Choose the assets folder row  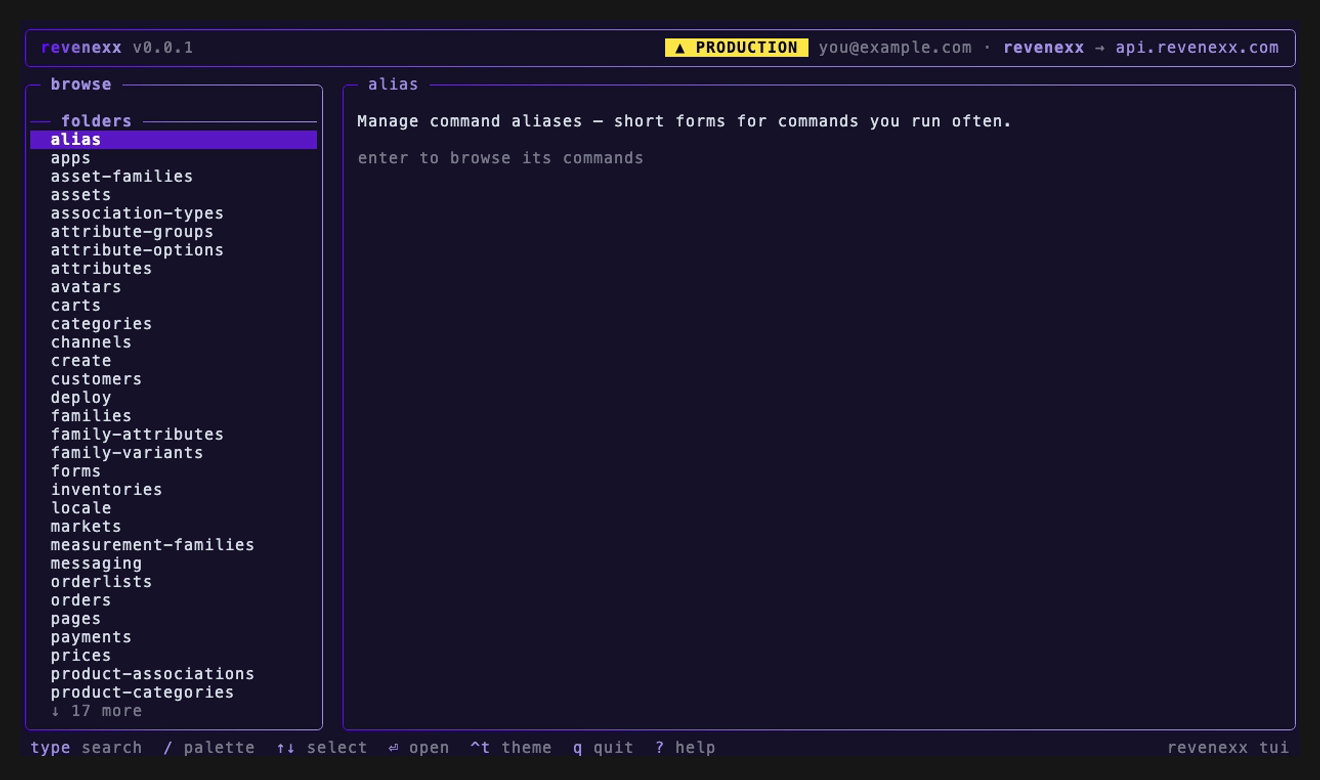click(x=173, y=195)
